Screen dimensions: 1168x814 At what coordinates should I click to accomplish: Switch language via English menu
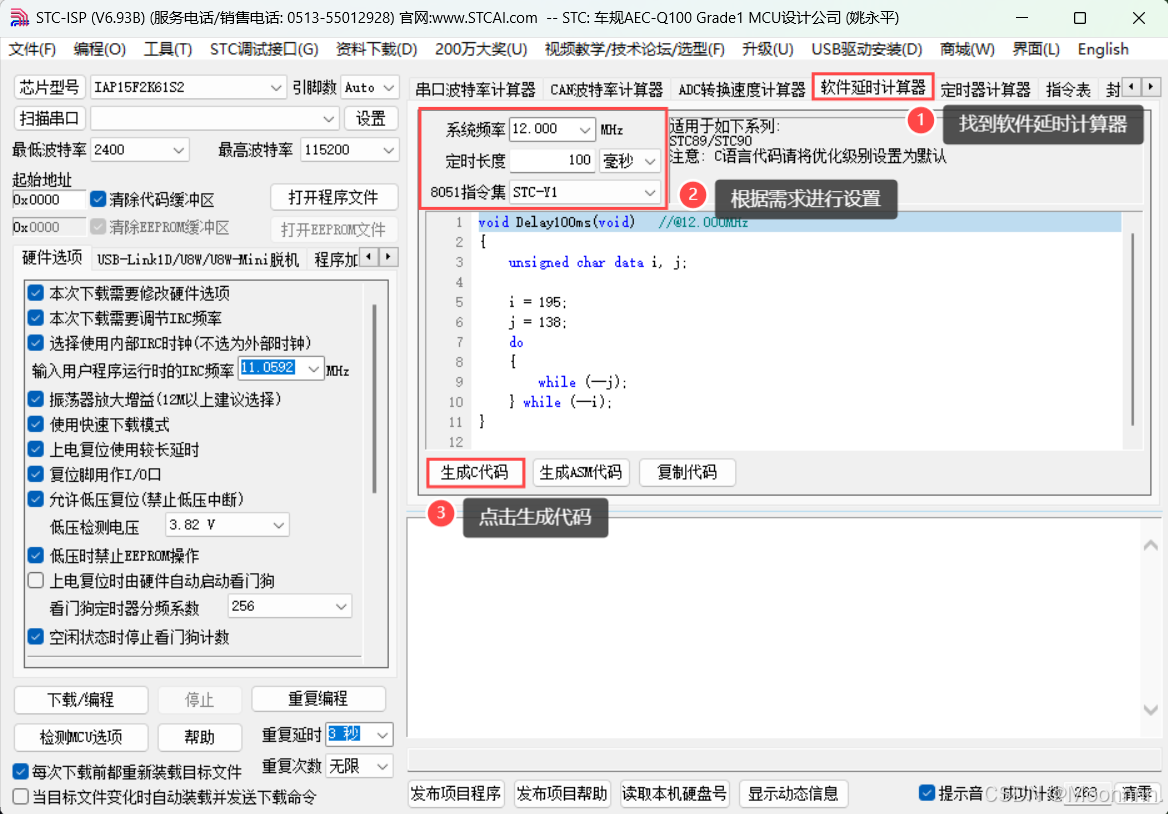[1102, 50]
